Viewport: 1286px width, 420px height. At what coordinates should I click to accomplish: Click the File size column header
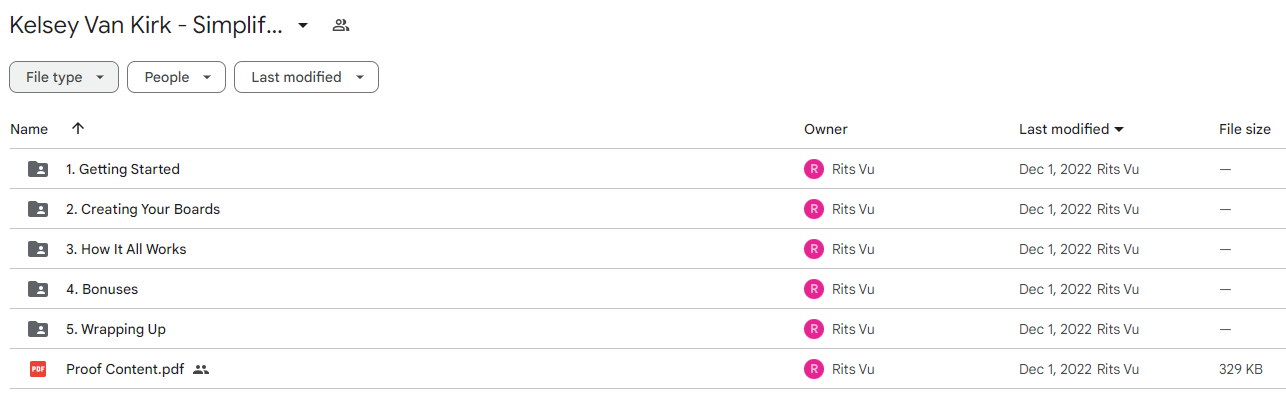point(1245,129)
